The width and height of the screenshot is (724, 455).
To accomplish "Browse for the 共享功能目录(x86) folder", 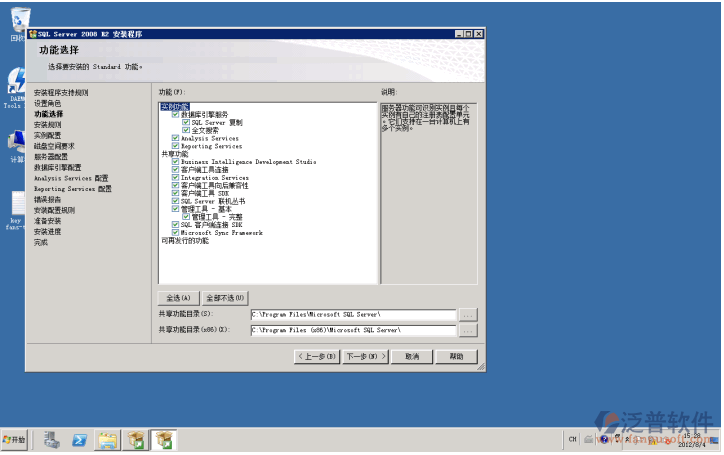I will (x=468, y=329).
